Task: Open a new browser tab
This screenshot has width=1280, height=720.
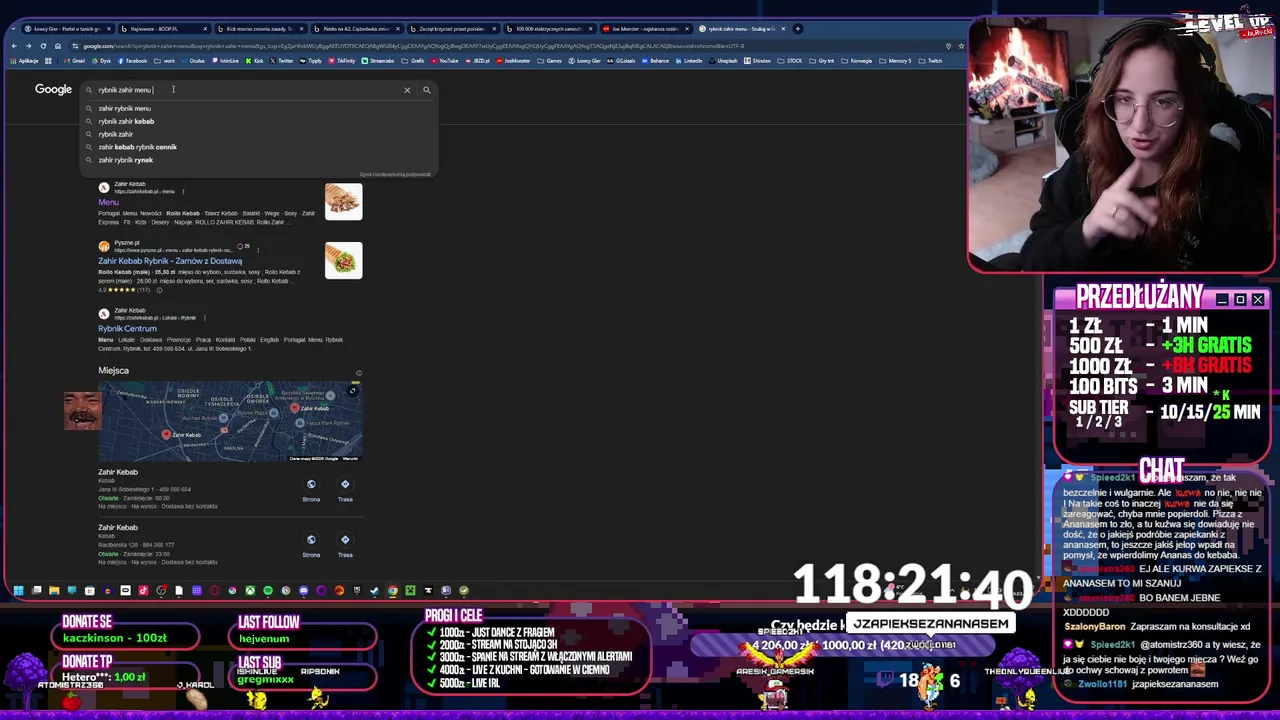Action: [797, 28]
